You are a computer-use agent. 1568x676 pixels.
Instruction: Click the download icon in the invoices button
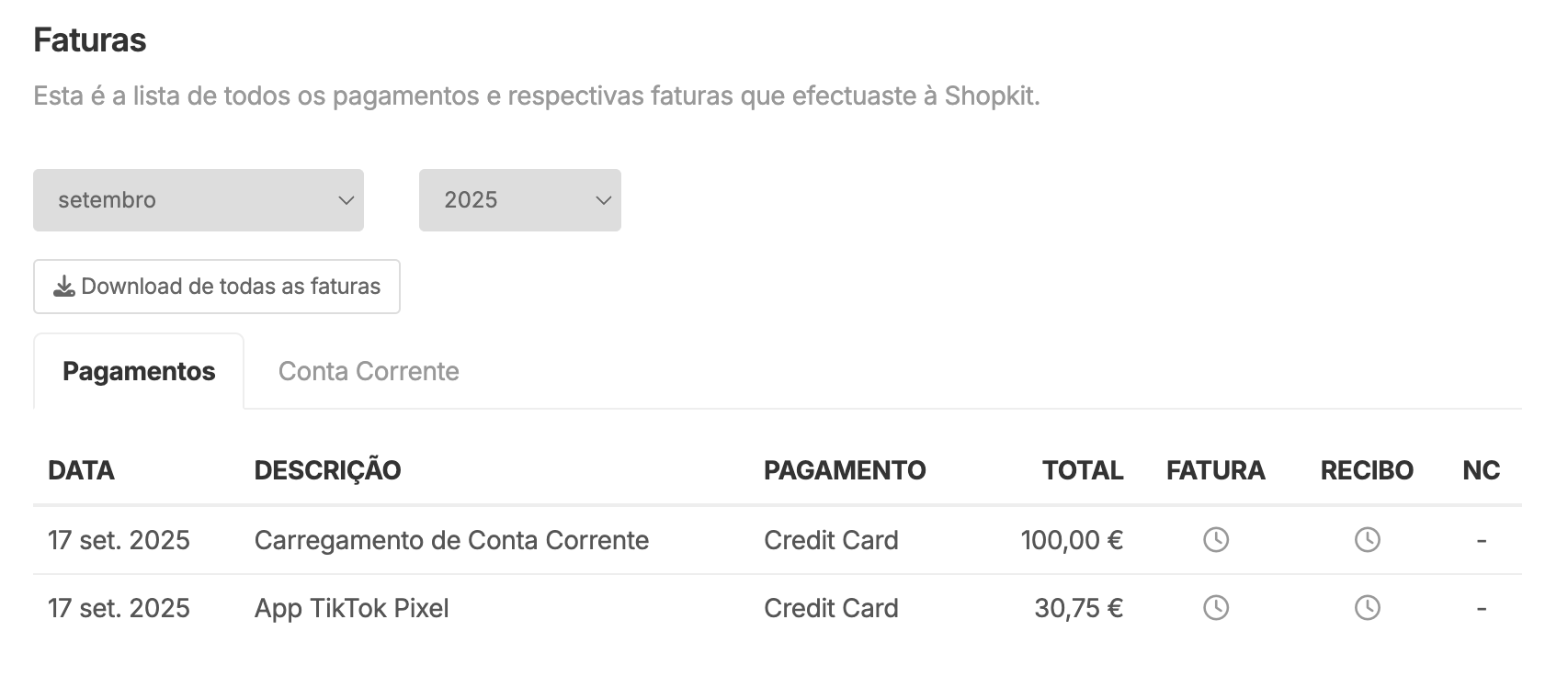[x=63, y=287]
